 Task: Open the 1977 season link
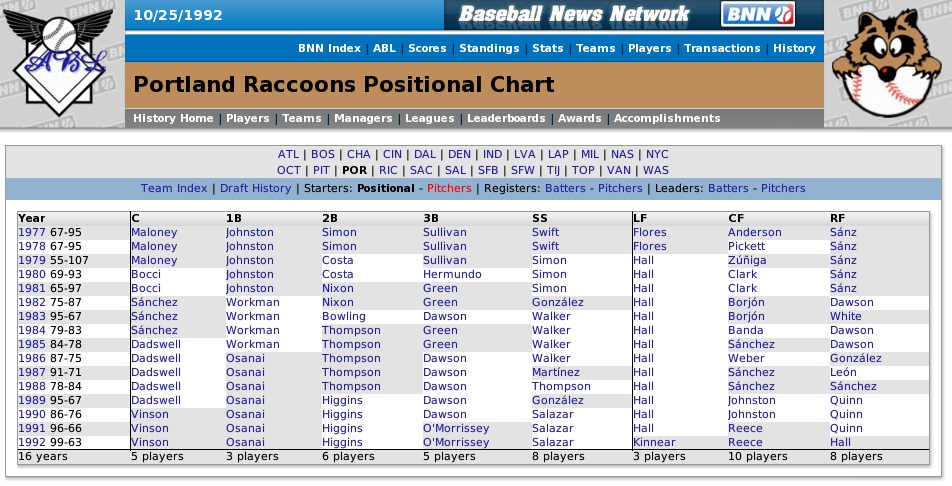point(32,232)
